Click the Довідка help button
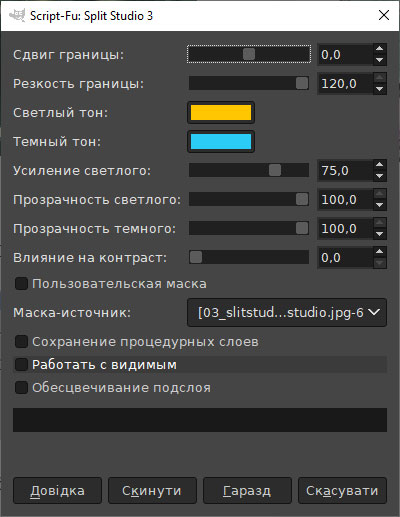The image size is (400, 517). tap(57, 491)
